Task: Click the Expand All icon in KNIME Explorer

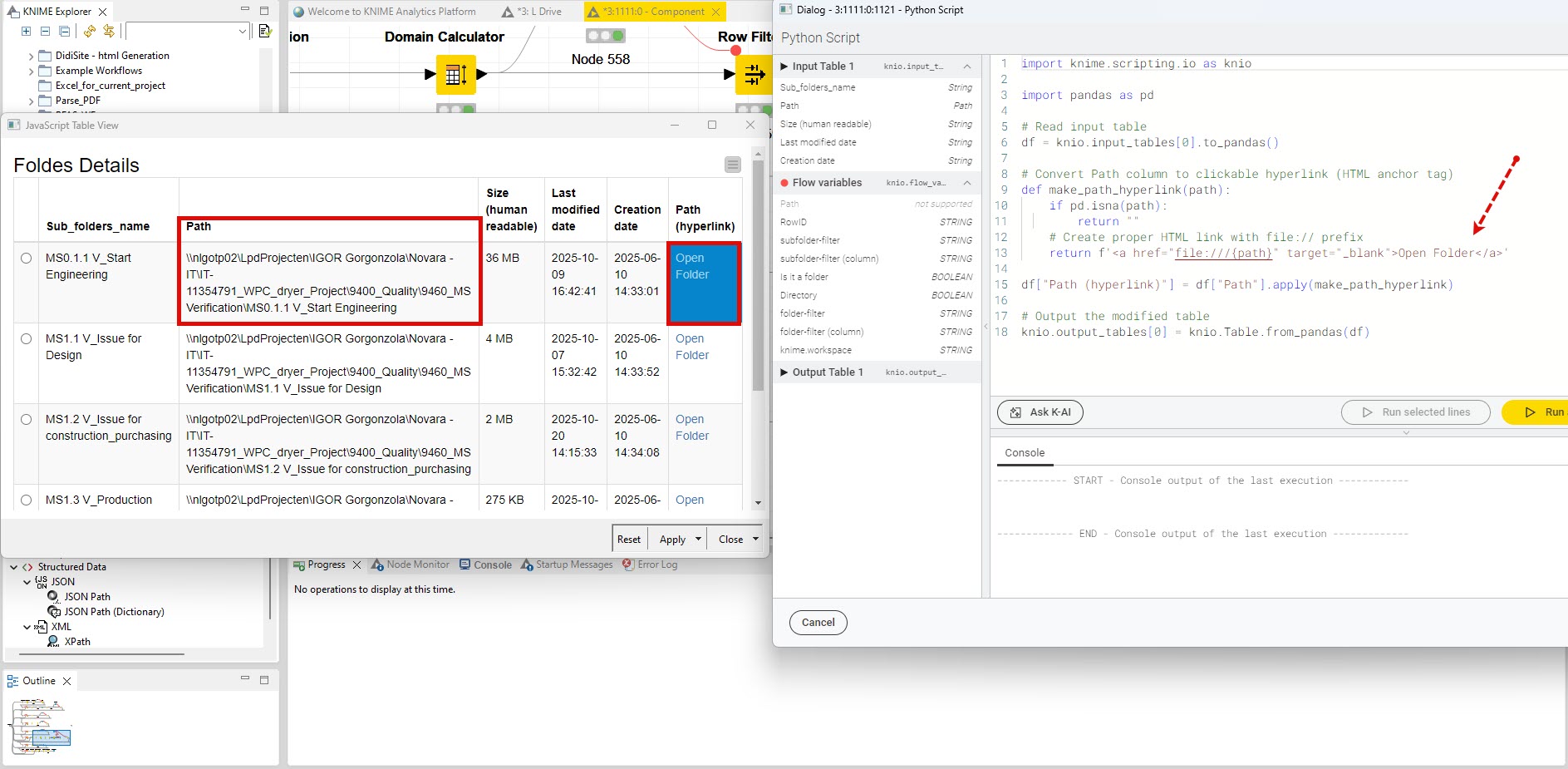Action: coord(27,32)
